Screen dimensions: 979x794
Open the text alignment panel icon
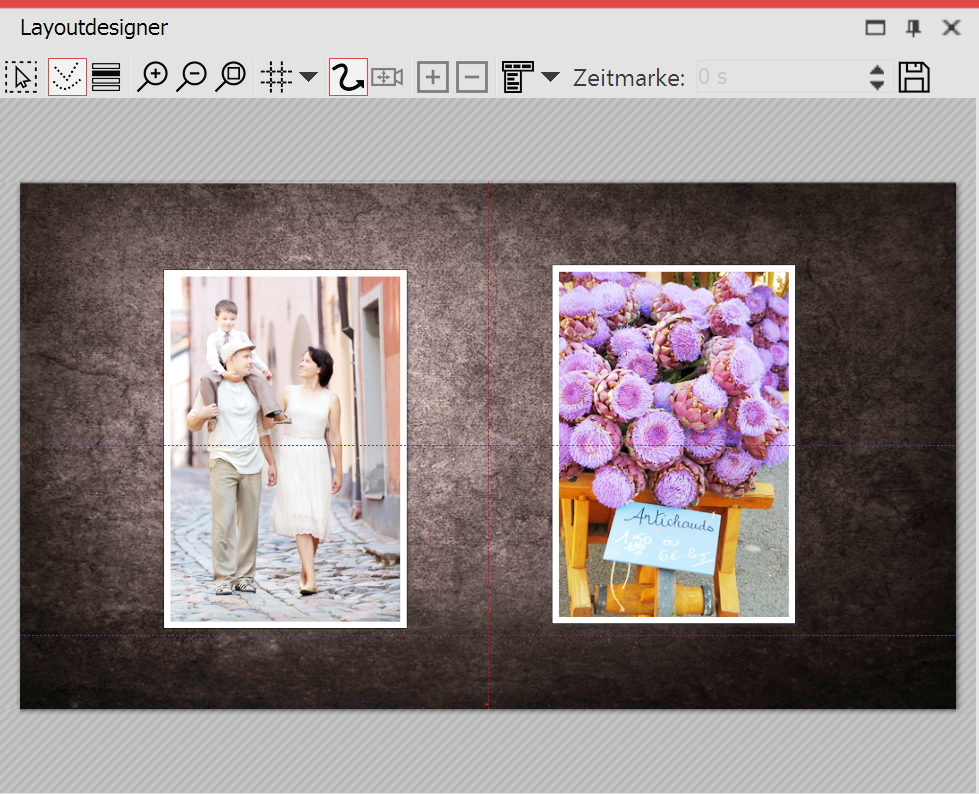[x=518, y=76]
